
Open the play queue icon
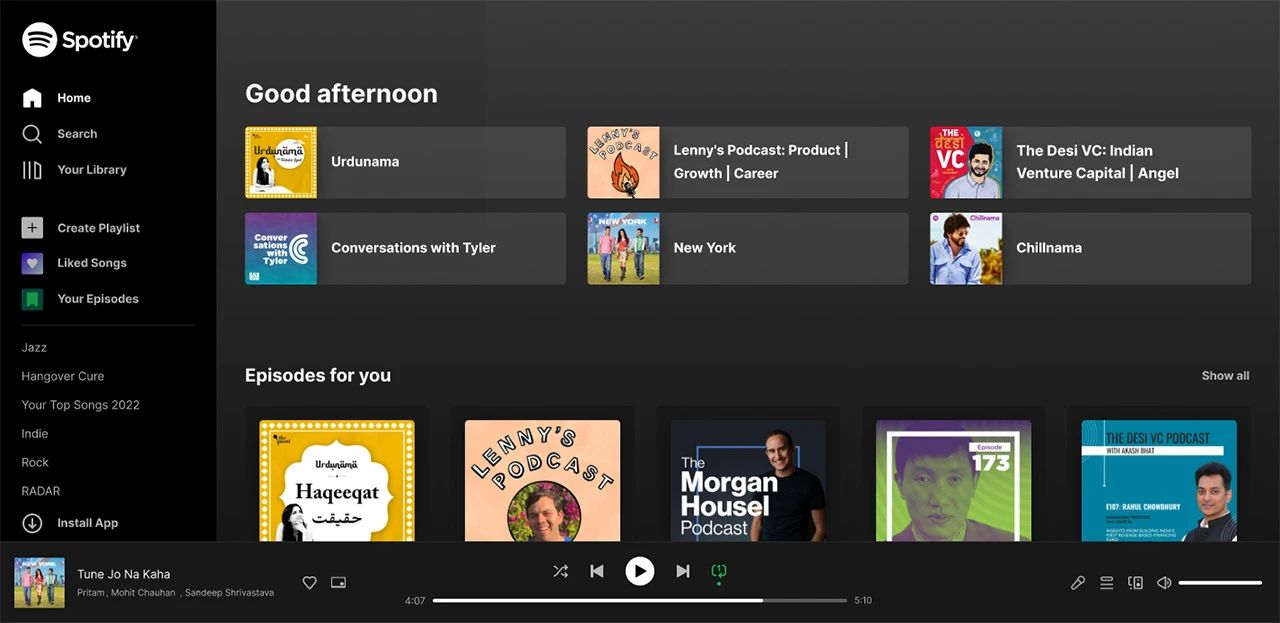tap(1107, 582)
